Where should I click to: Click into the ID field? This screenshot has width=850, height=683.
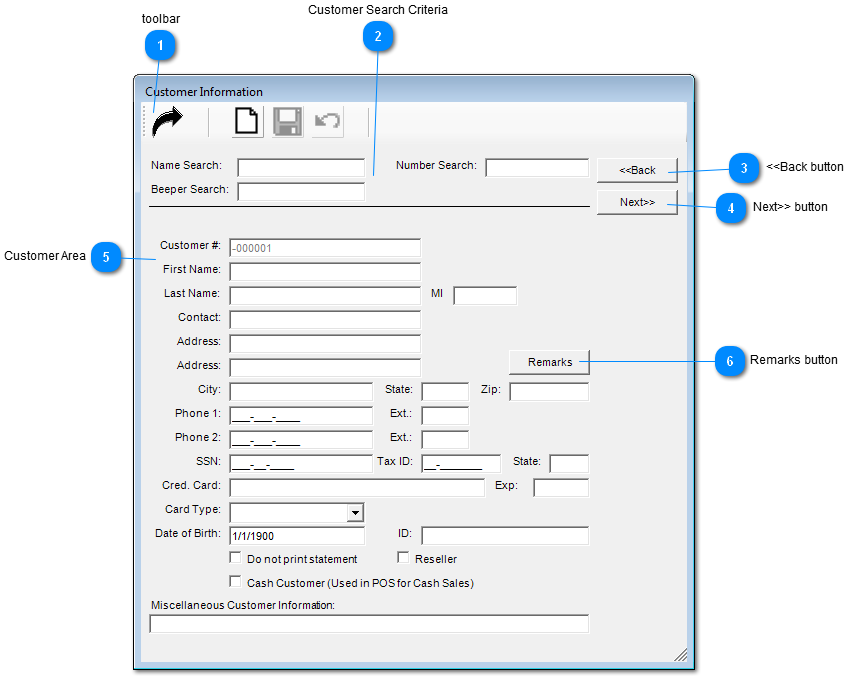click(x=505, y=536)
